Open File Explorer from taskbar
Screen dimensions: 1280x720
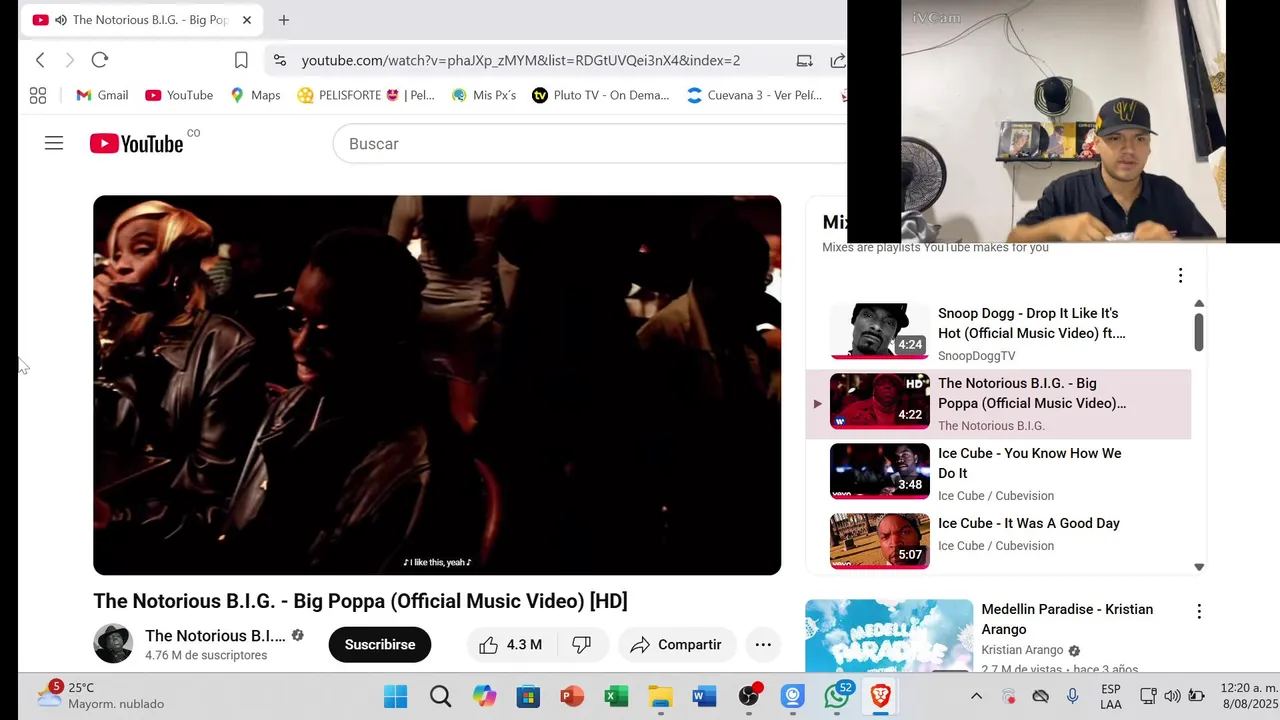[x=660, y=696]
